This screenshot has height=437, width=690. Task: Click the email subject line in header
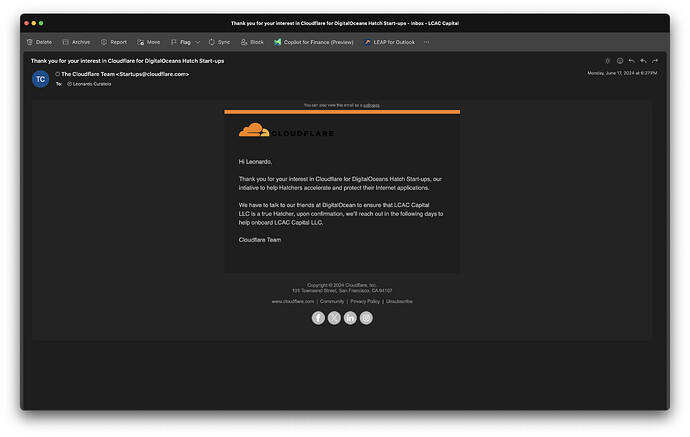pos(127,61)
